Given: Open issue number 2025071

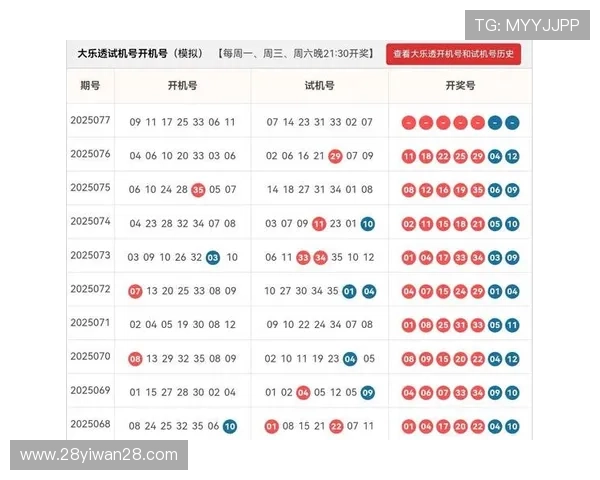Looking at the screenshot, I should point(90,323).
